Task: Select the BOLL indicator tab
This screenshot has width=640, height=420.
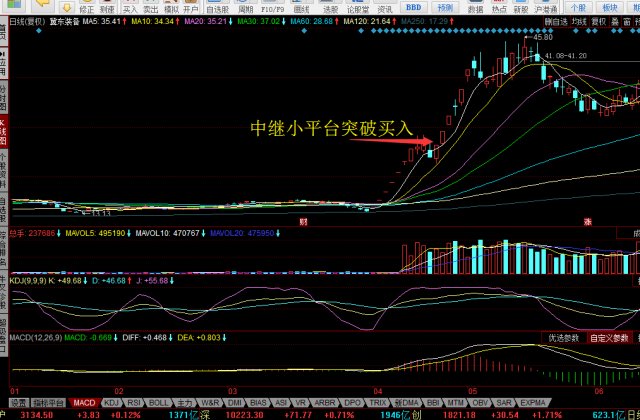Action: 159,402
